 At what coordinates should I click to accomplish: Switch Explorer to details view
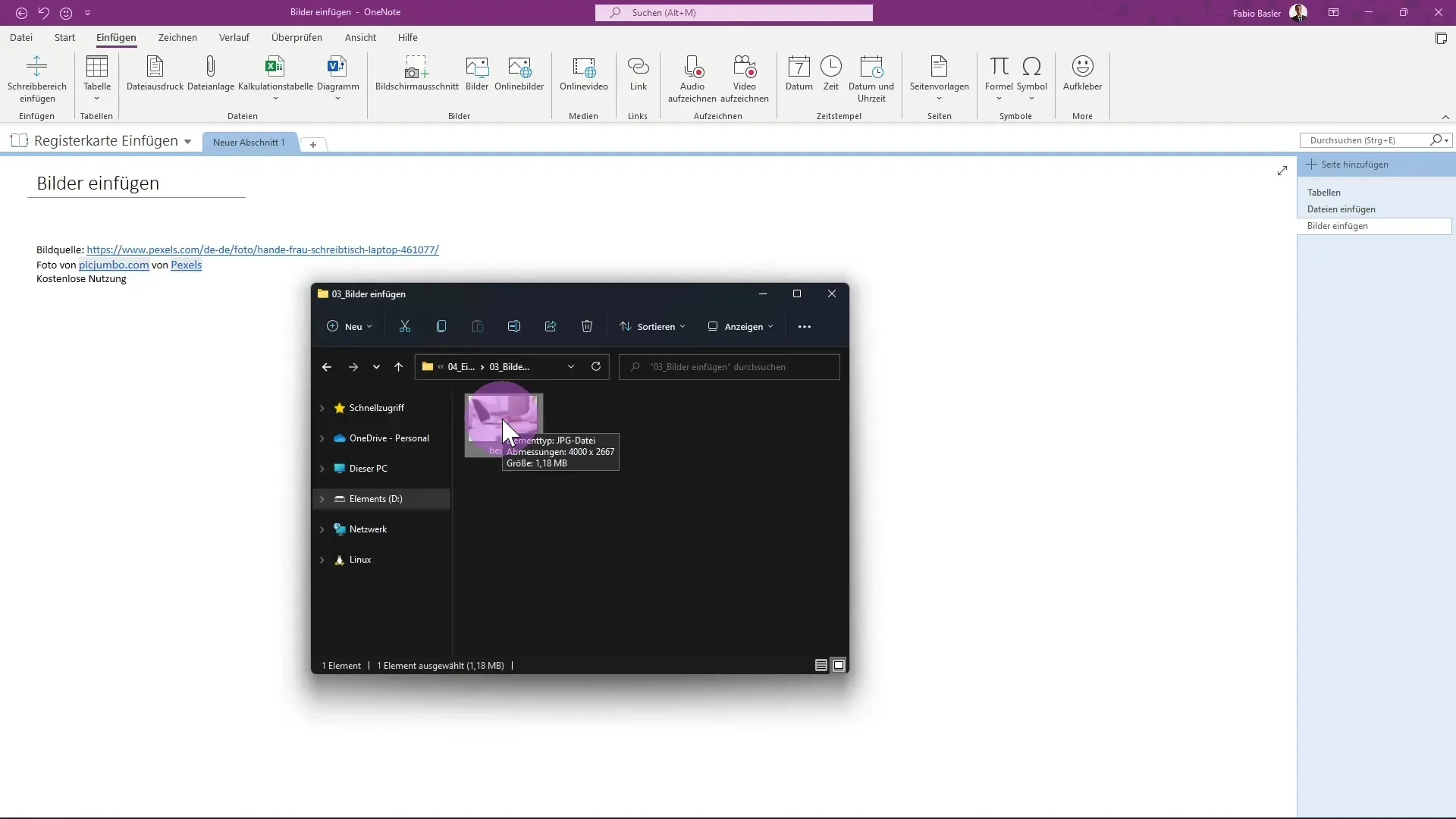821,666
